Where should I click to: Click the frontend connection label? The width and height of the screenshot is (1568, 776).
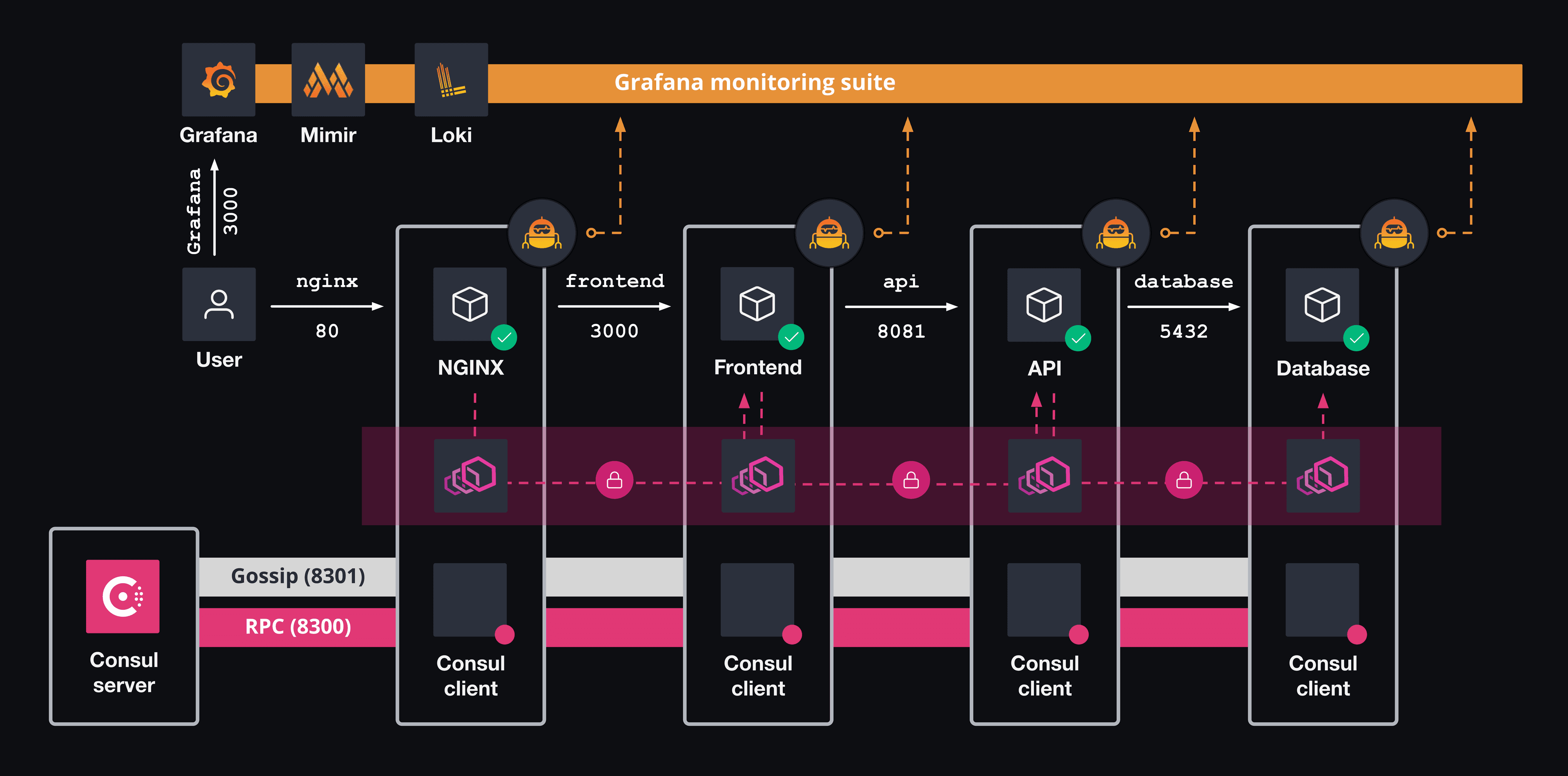615,281
